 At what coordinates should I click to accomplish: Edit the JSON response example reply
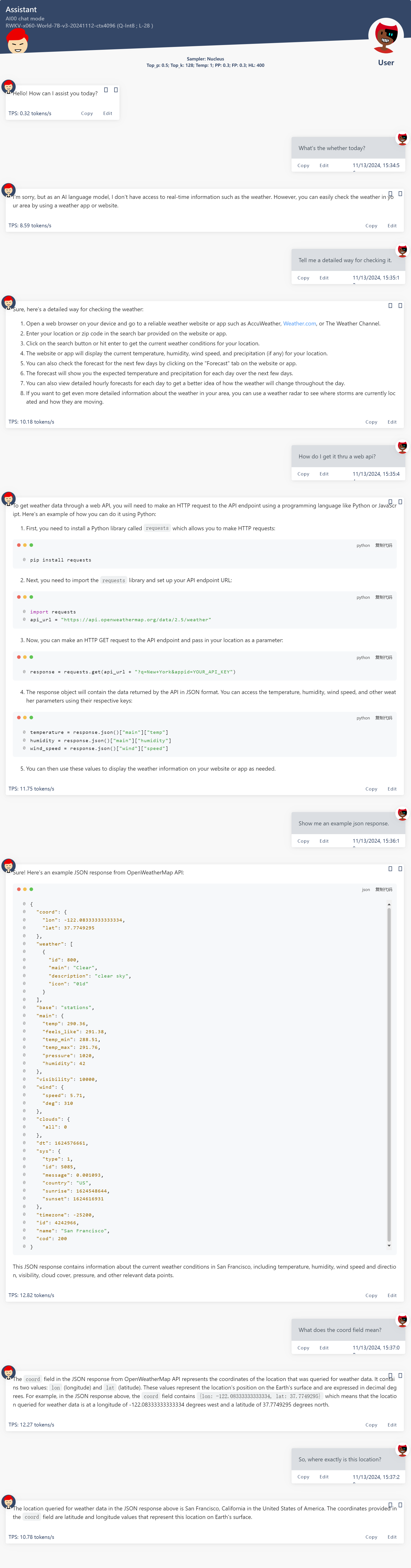392,1295
